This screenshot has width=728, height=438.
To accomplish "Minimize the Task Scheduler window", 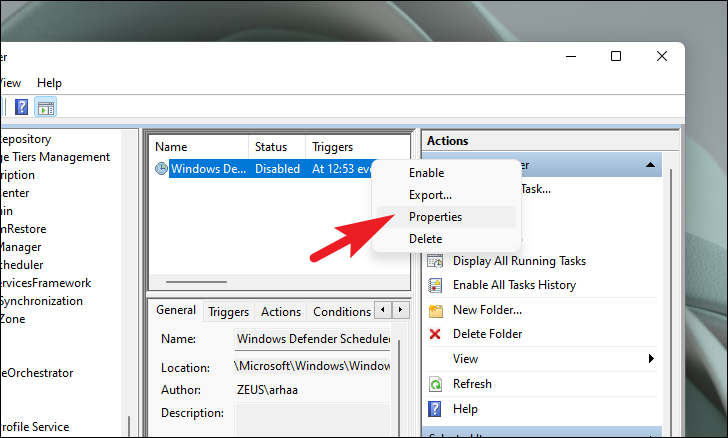I will [571, 56].
